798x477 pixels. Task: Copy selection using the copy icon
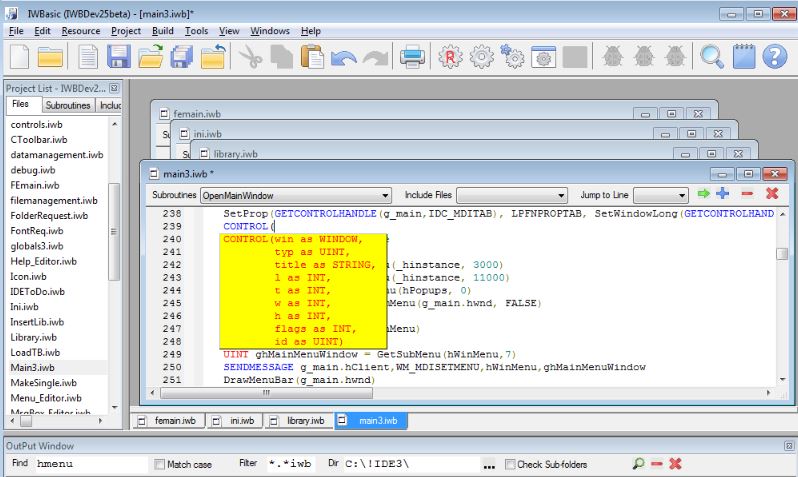(x=281, y=57)
